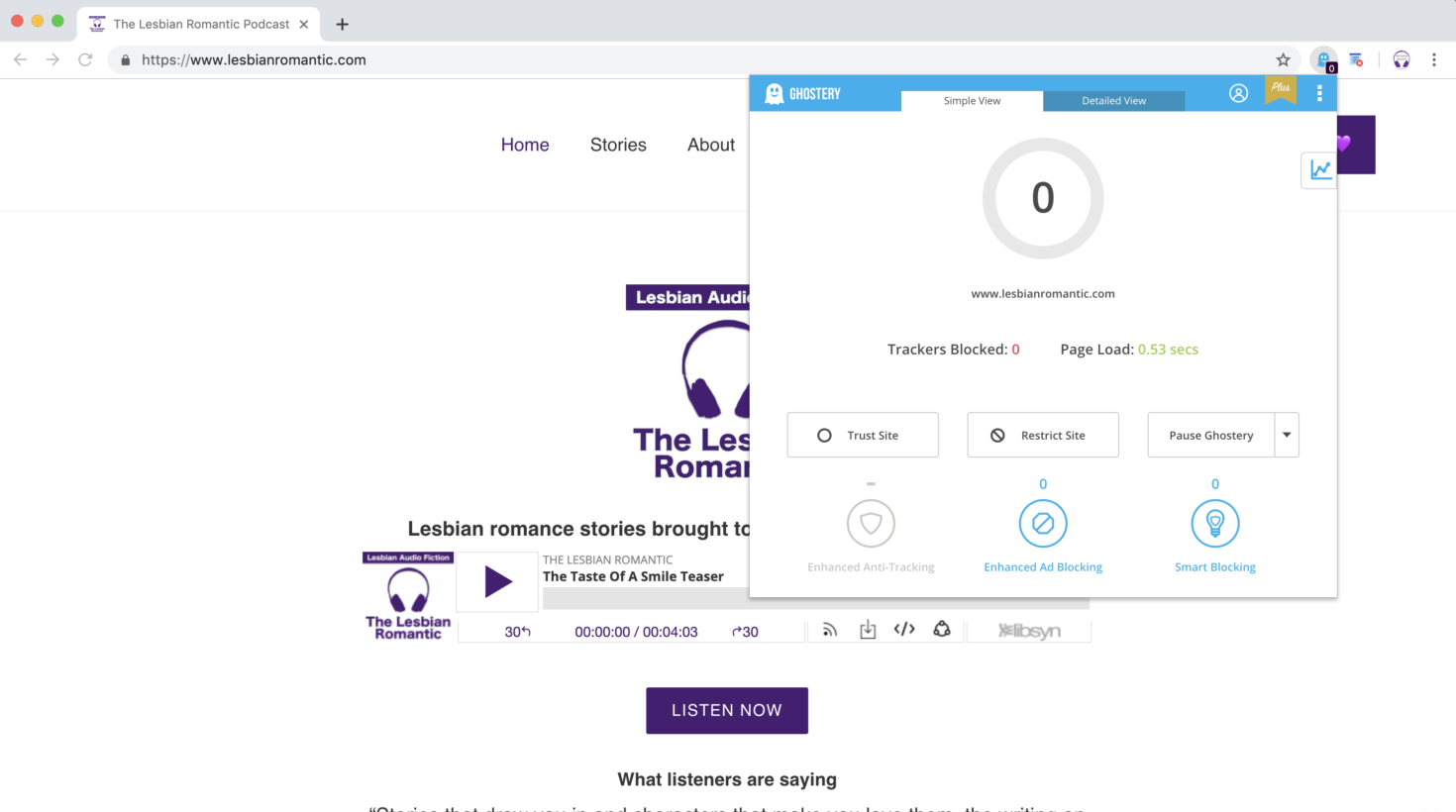Open the Home menu item
This screenshot has width=1456, height=812.
pos(525,145)
